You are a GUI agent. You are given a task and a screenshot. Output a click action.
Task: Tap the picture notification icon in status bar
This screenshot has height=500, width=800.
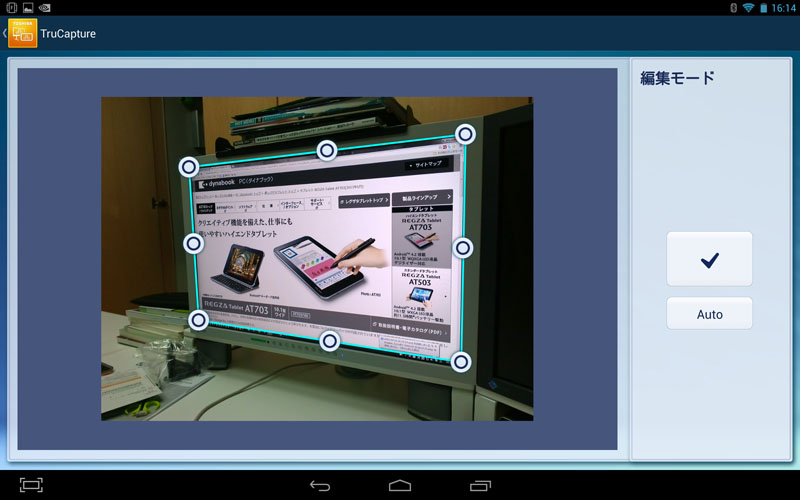click(28, 8)
